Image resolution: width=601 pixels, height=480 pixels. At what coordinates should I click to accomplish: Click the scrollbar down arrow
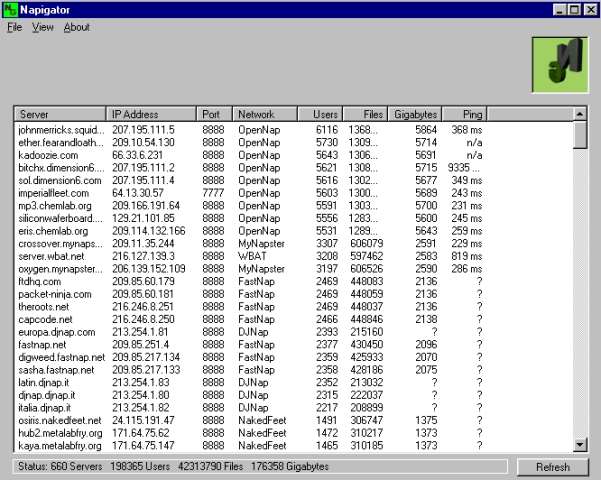click(x=580, y=445)
